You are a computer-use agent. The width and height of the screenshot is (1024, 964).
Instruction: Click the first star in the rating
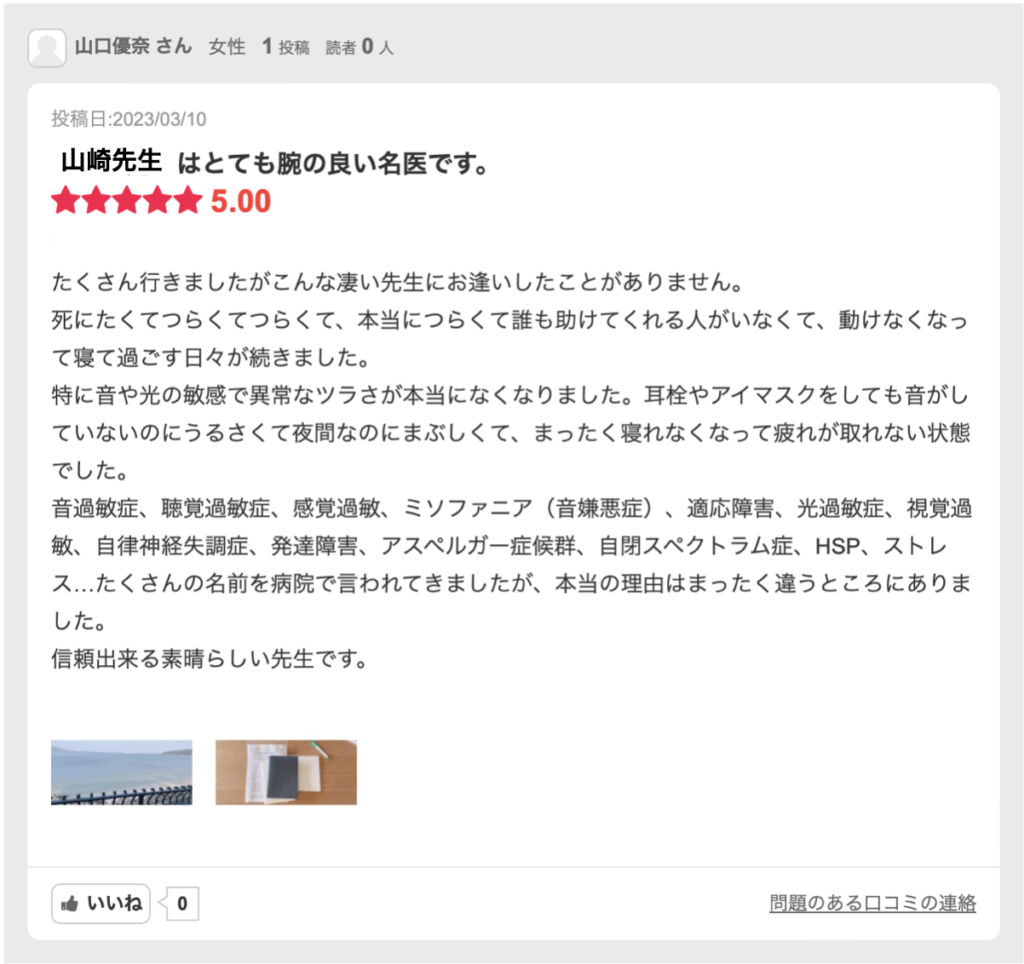[x=65, y=201]
